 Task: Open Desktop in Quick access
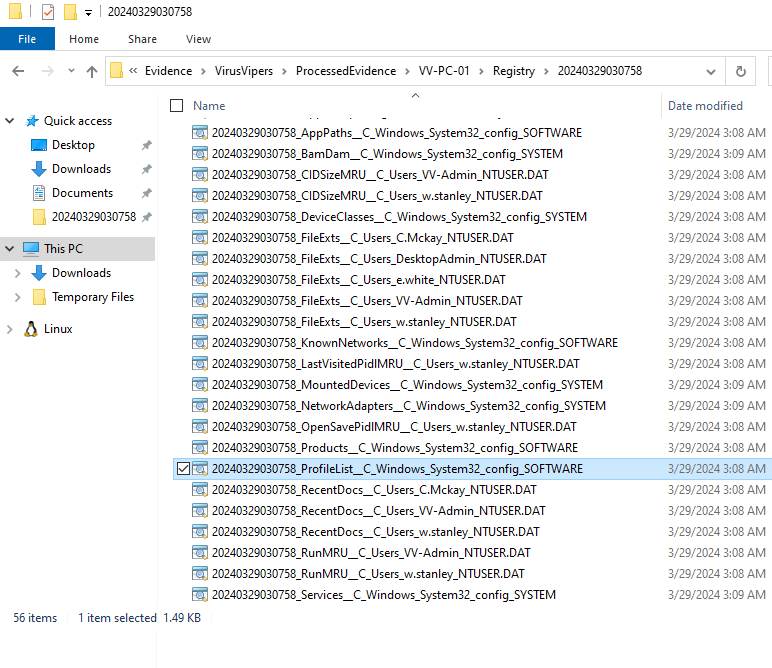(73, 145)
